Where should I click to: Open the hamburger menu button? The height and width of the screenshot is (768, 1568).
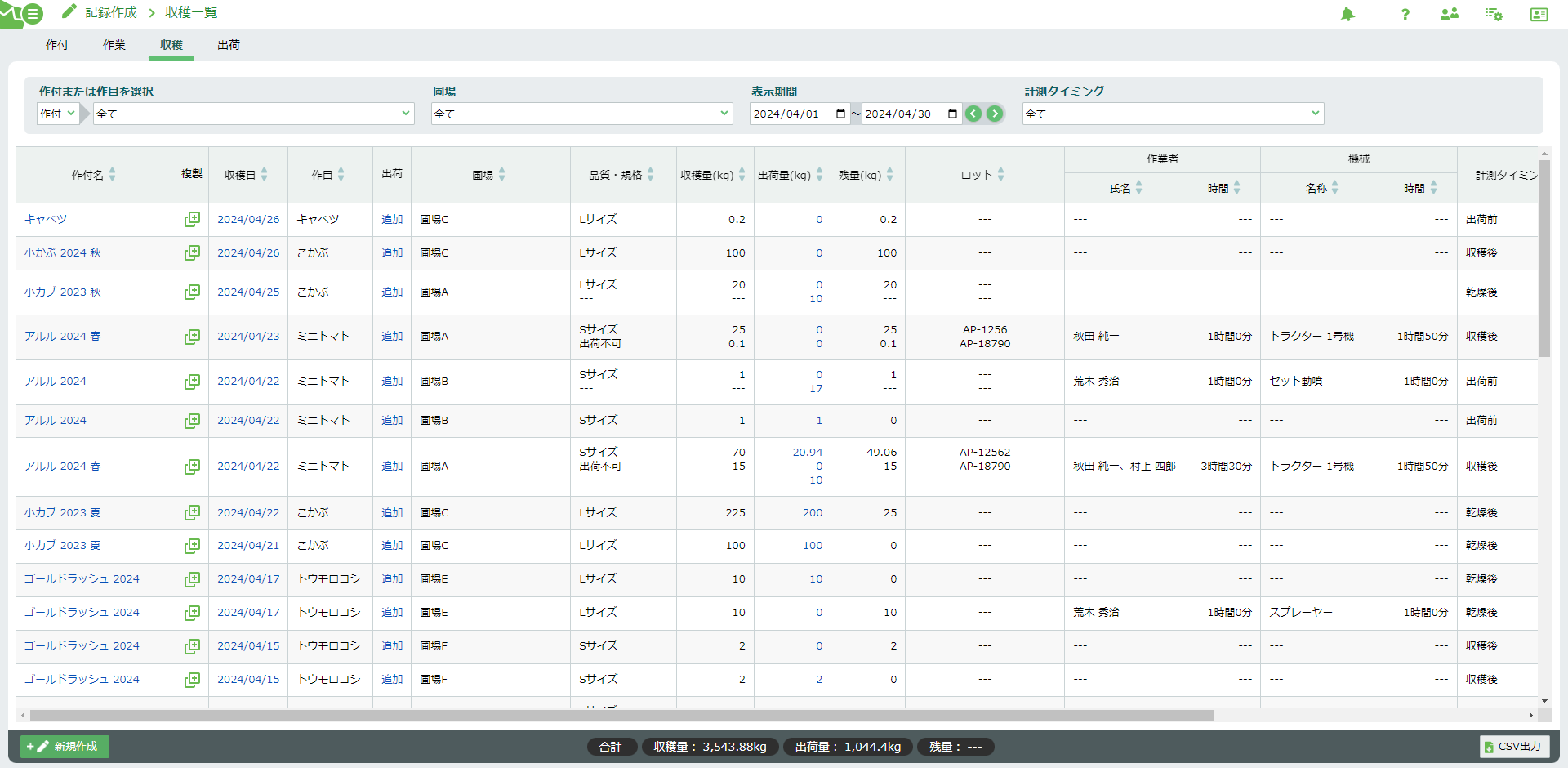(32, 14)
